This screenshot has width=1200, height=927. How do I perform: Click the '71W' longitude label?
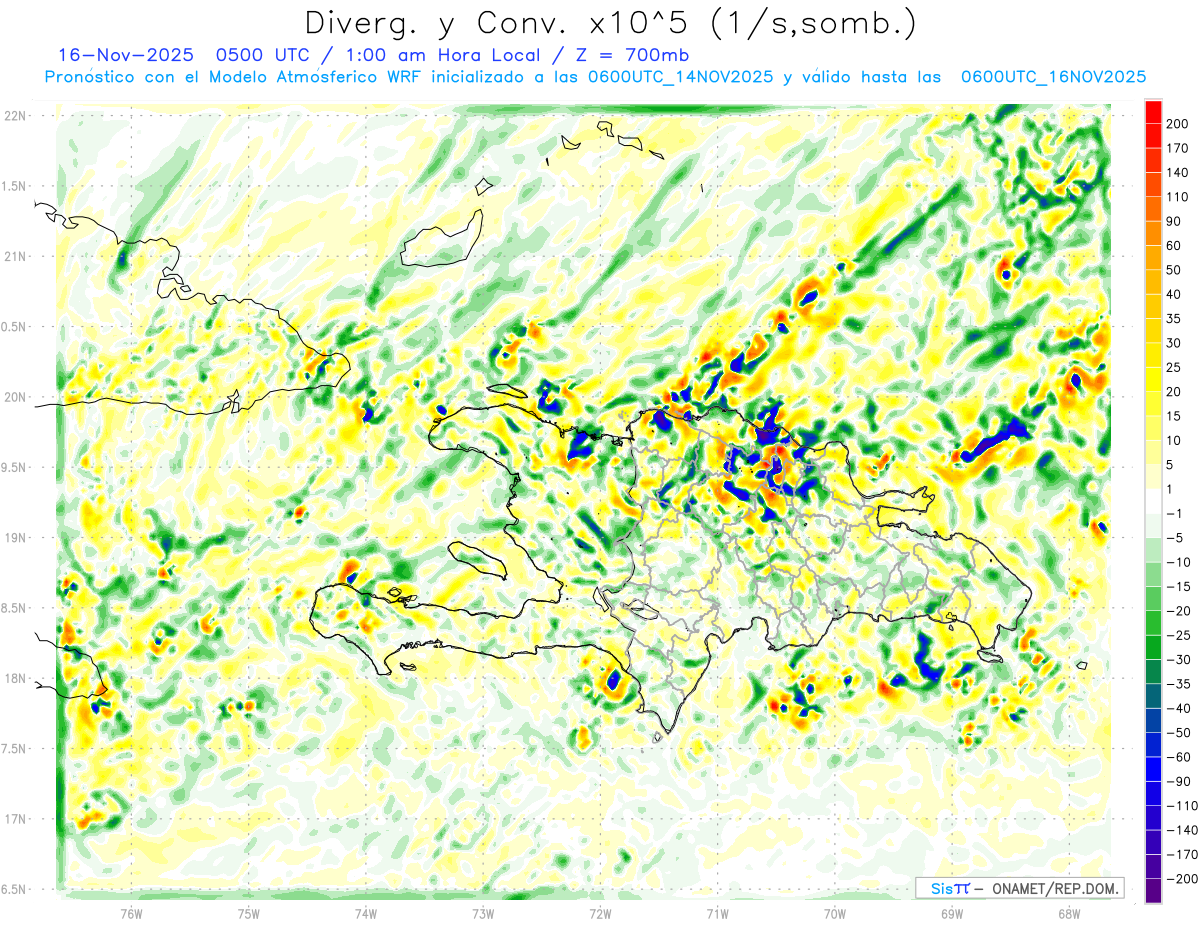click(x=717, y=913)
